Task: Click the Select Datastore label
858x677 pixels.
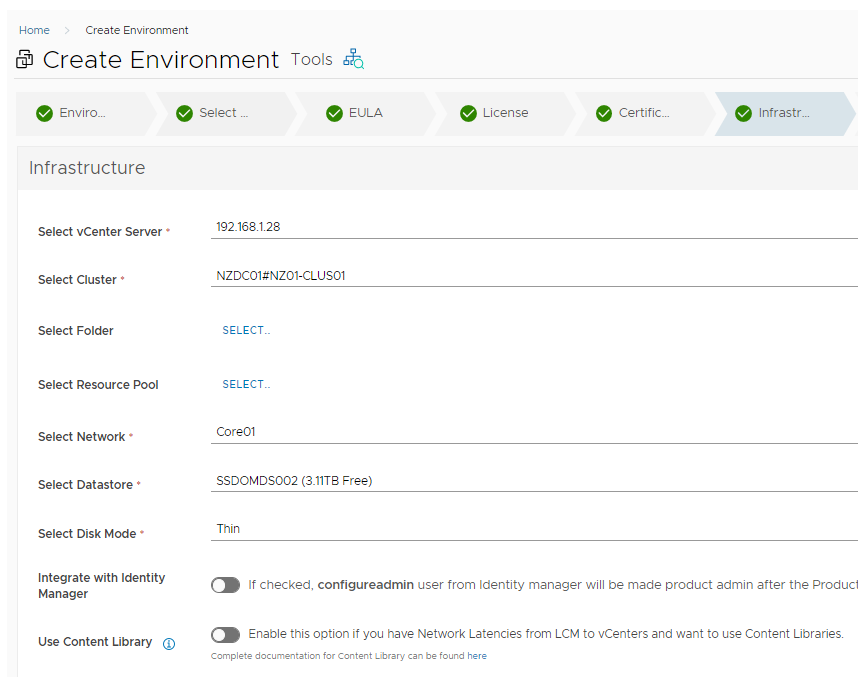Action: click(85, 485)
